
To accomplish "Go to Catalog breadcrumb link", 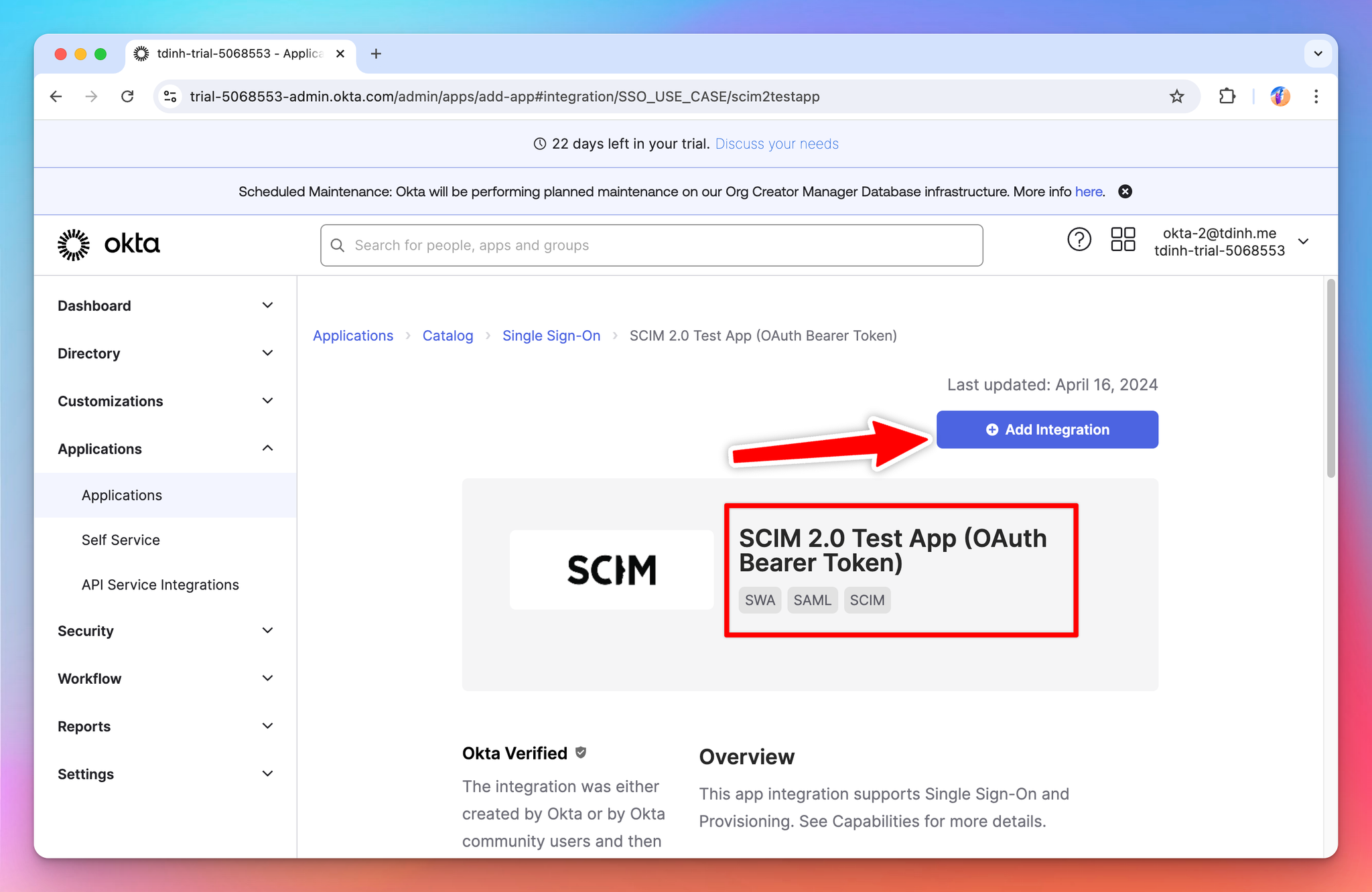I will point(448,336).
